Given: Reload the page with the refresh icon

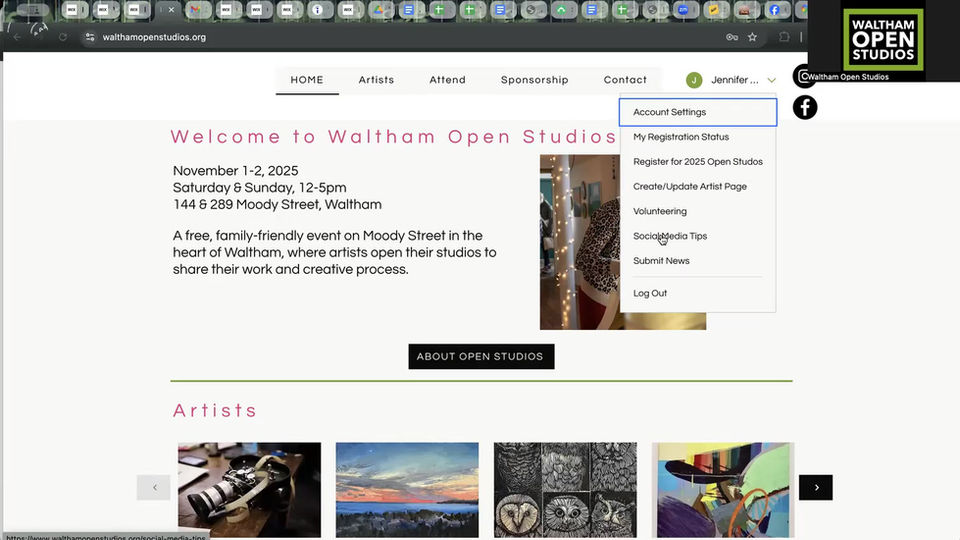Looking at the screenshot, I should coord(62,37).
